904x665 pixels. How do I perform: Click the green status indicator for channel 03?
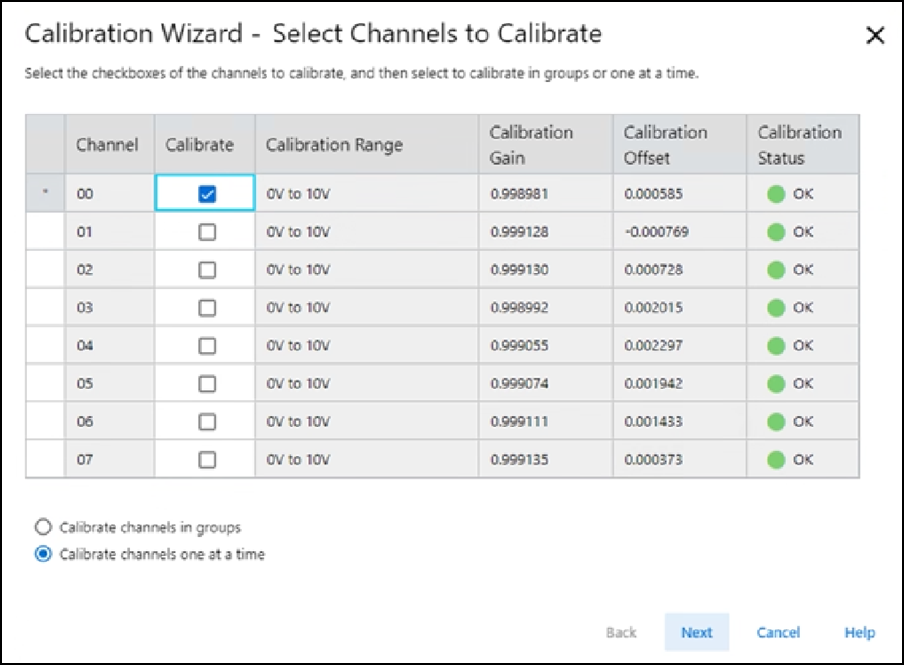click(776, 308)
